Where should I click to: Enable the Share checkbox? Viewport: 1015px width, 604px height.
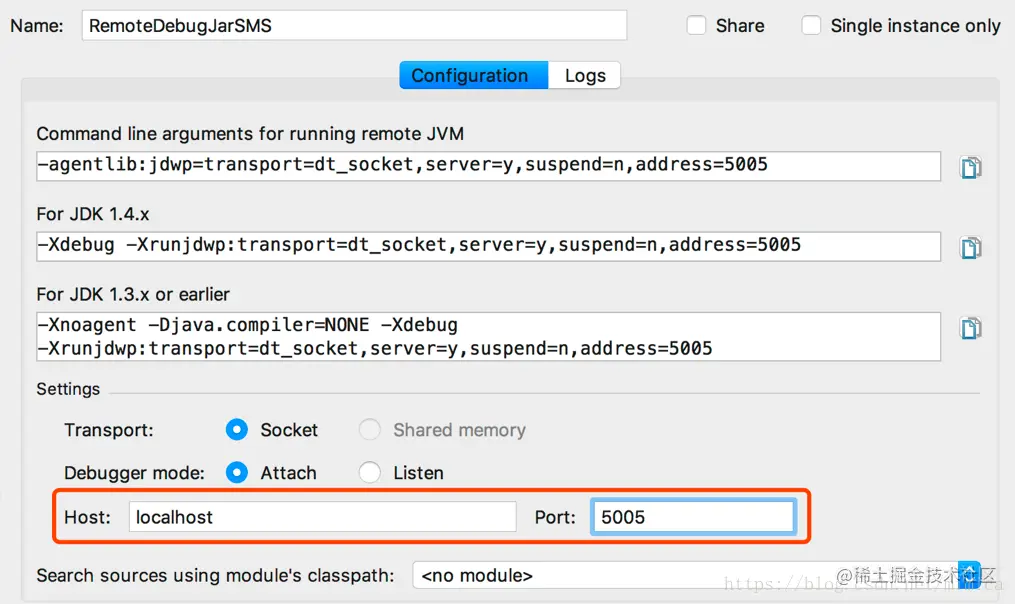click(697, 26)
